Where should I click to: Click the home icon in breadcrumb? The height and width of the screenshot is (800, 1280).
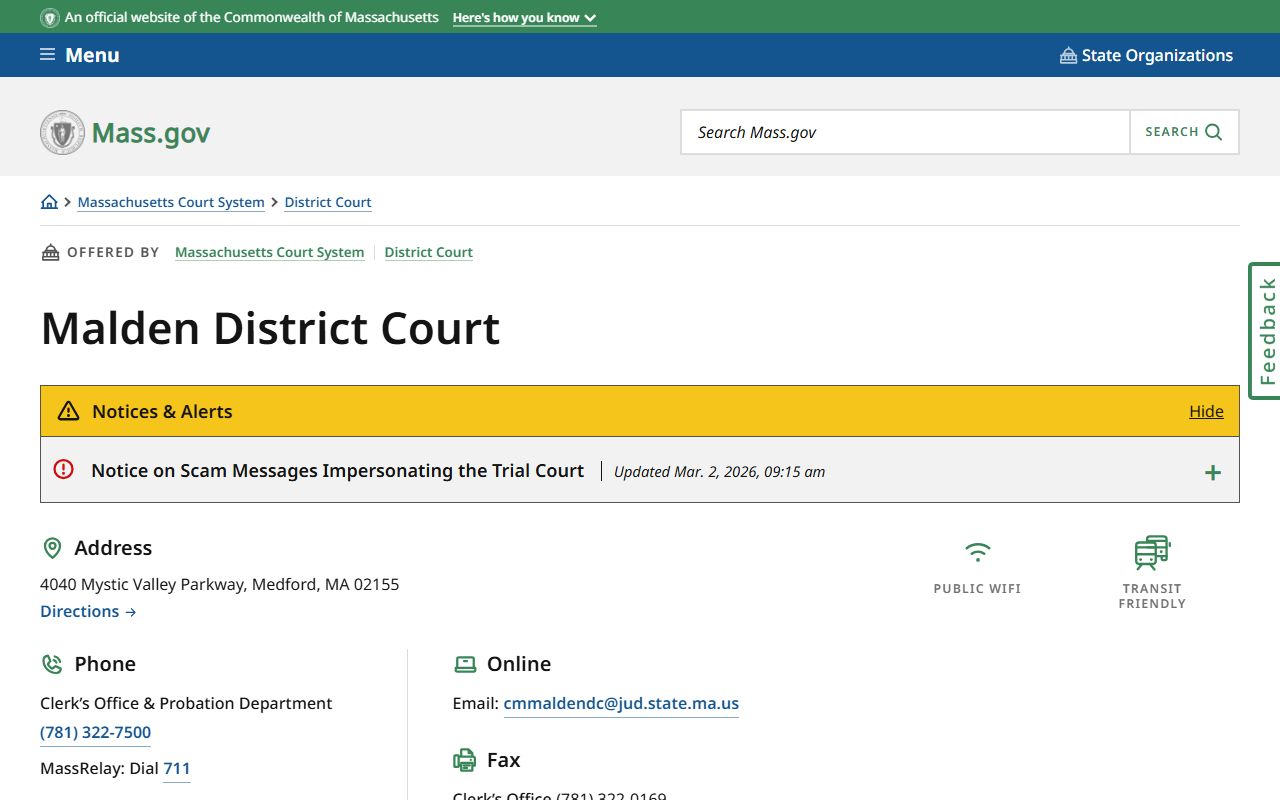tap(49, 202)
